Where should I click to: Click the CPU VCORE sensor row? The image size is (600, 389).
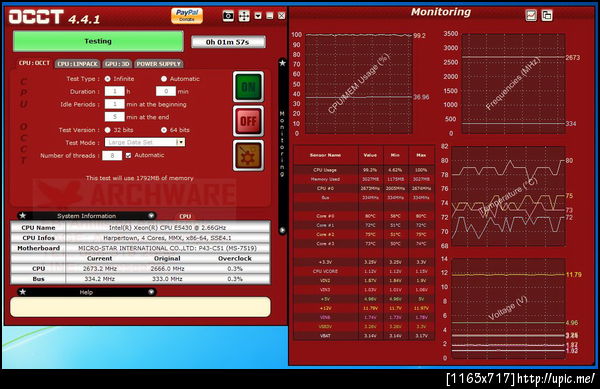[364, 271]
